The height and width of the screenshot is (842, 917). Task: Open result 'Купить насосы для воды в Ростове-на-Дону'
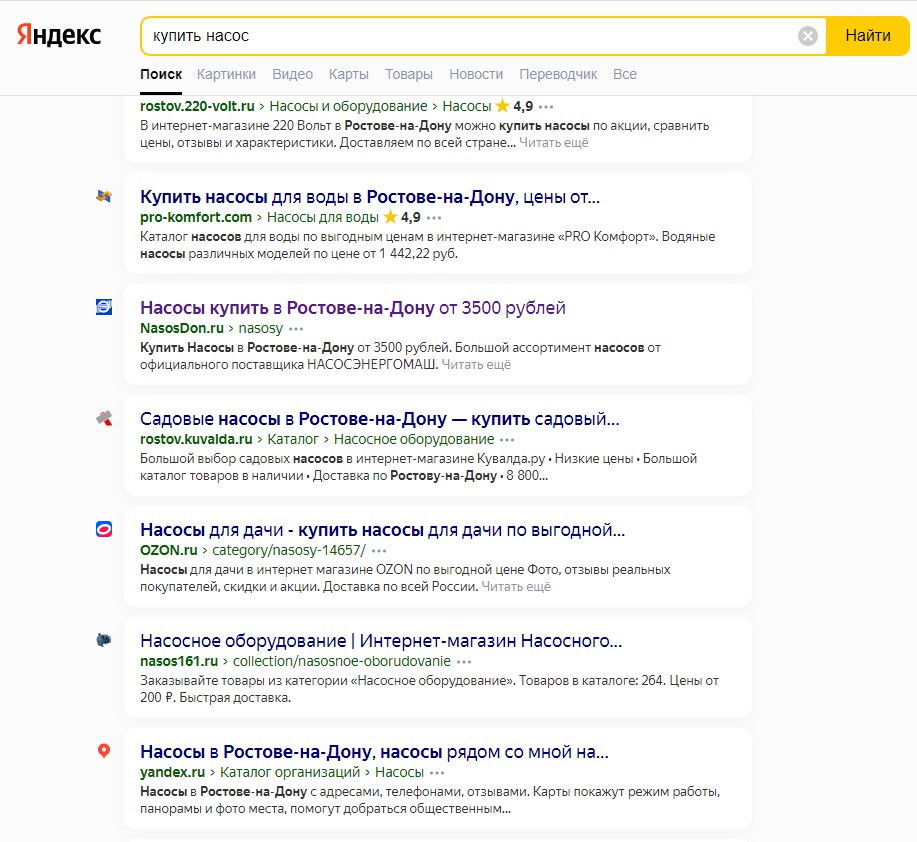coord(370,197)
